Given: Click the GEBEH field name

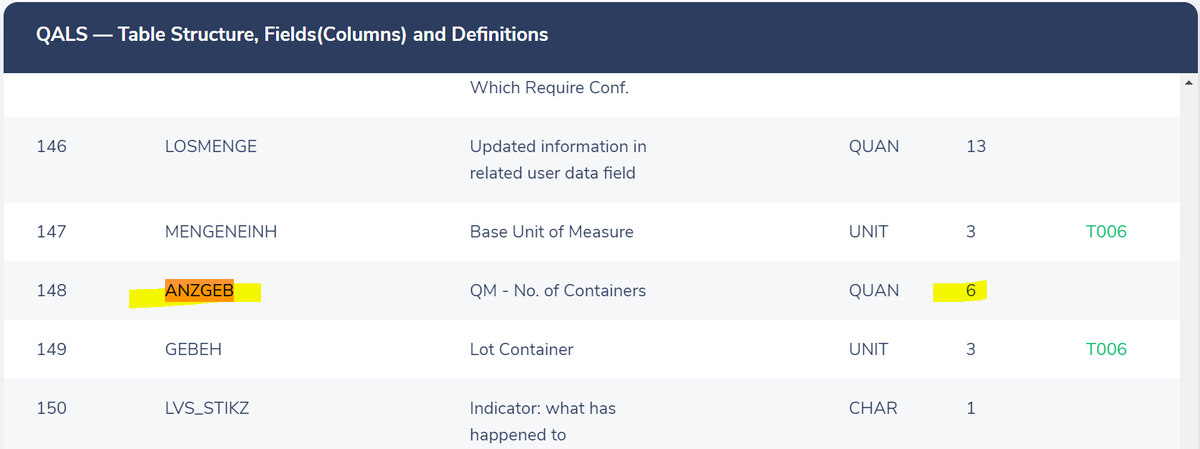Looking at the screenshot, I should click(x=192, y=350).
